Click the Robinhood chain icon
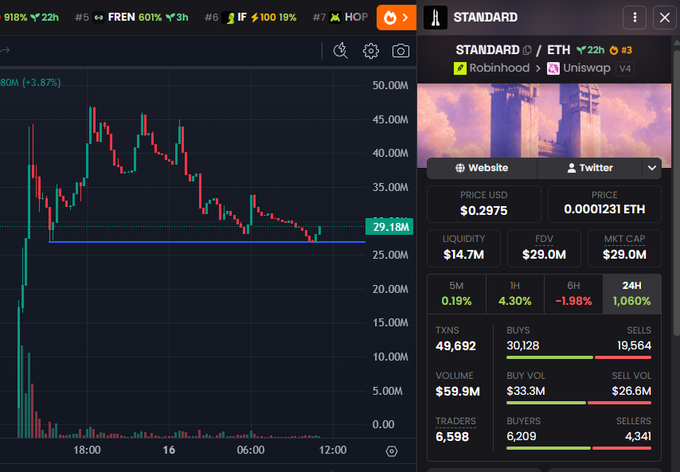This screenshot has height=472, width=680. click(x=460, y=68)
